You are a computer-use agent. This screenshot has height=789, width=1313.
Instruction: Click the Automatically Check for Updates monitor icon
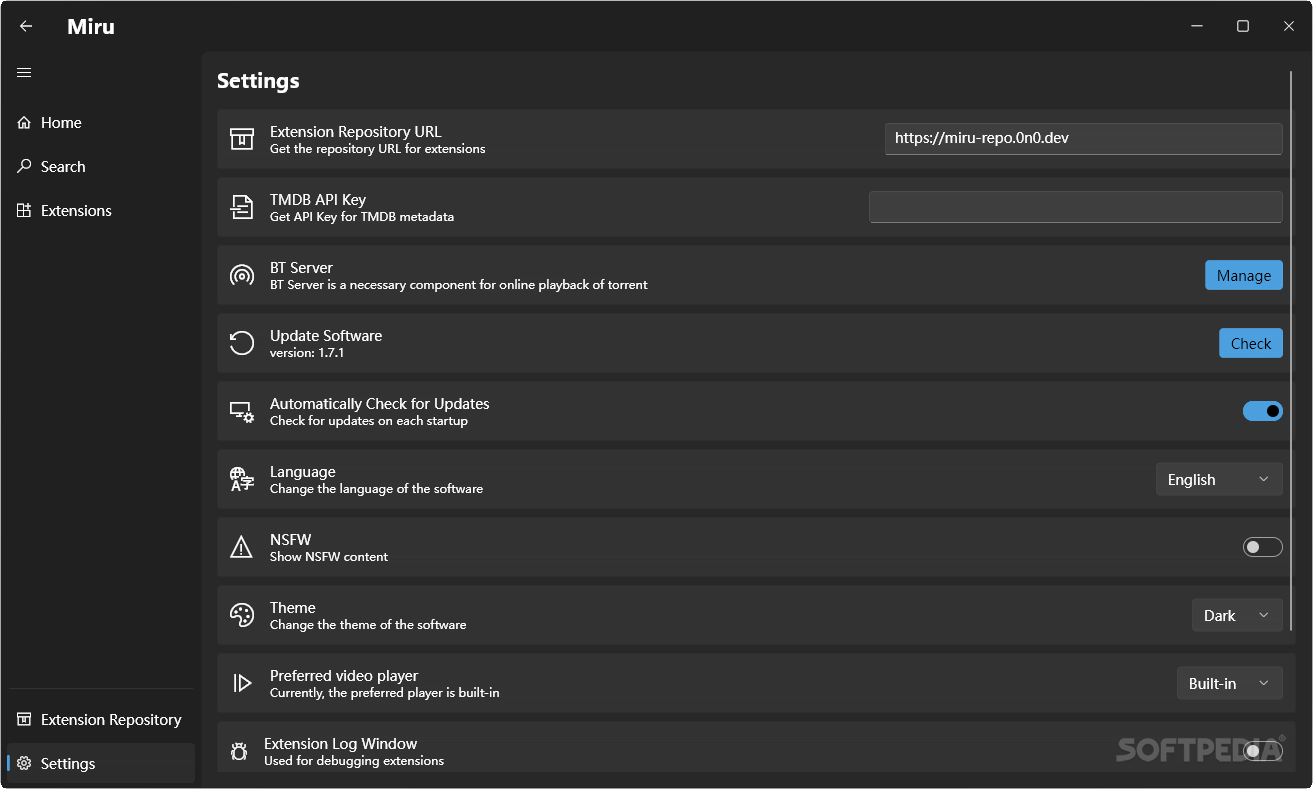(x=242, y=411)
